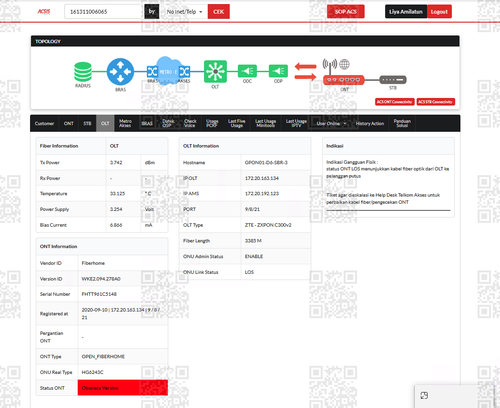500x408 pixels.
Task: Click the ONT Type value OPEN_FIBERHOME
Action: pos(103,356)
